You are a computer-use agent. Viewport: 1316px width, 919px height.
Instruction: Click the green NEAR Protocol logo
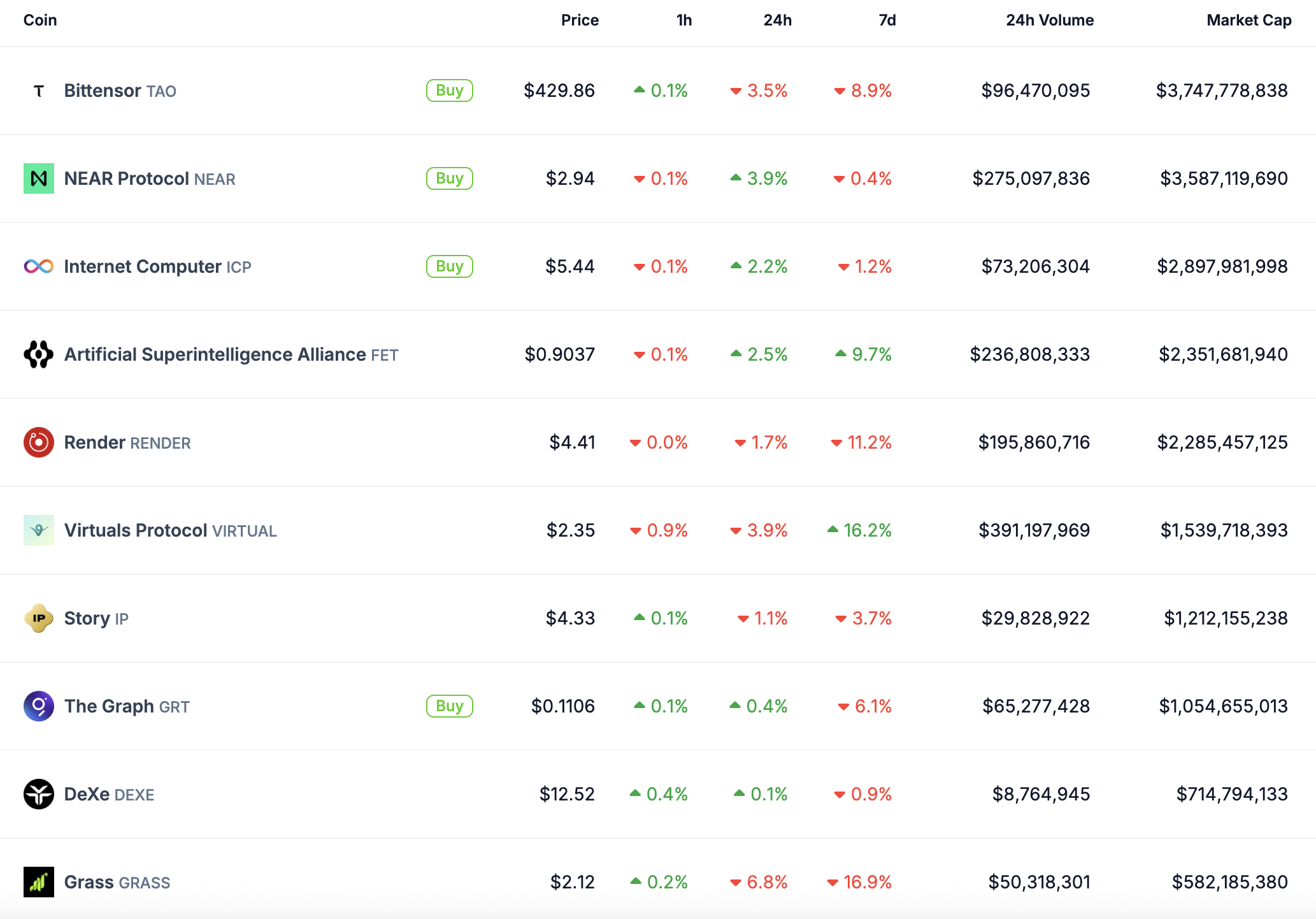[x=38, y=178]
